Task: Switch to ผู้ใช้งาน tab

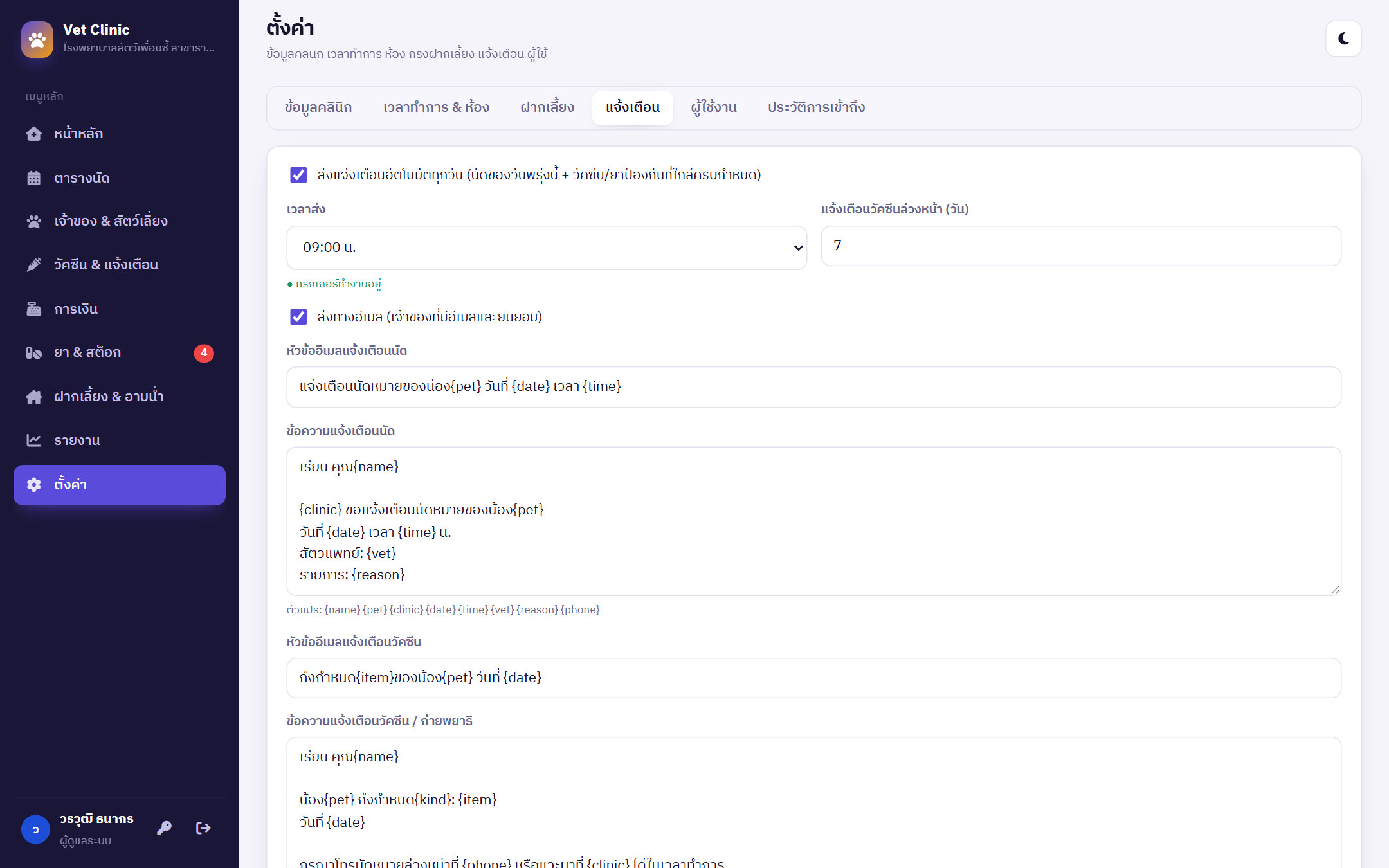Action: pos(714,107)
